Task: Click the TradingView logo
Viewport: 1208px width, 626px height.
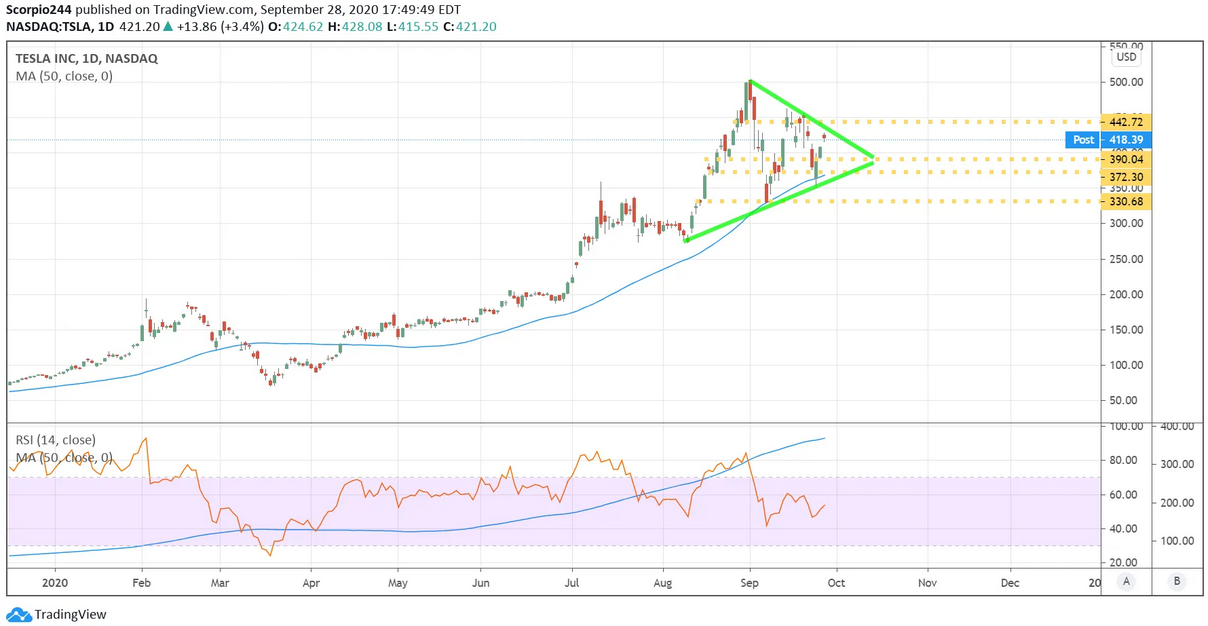Action: click(x=57, y=614)
